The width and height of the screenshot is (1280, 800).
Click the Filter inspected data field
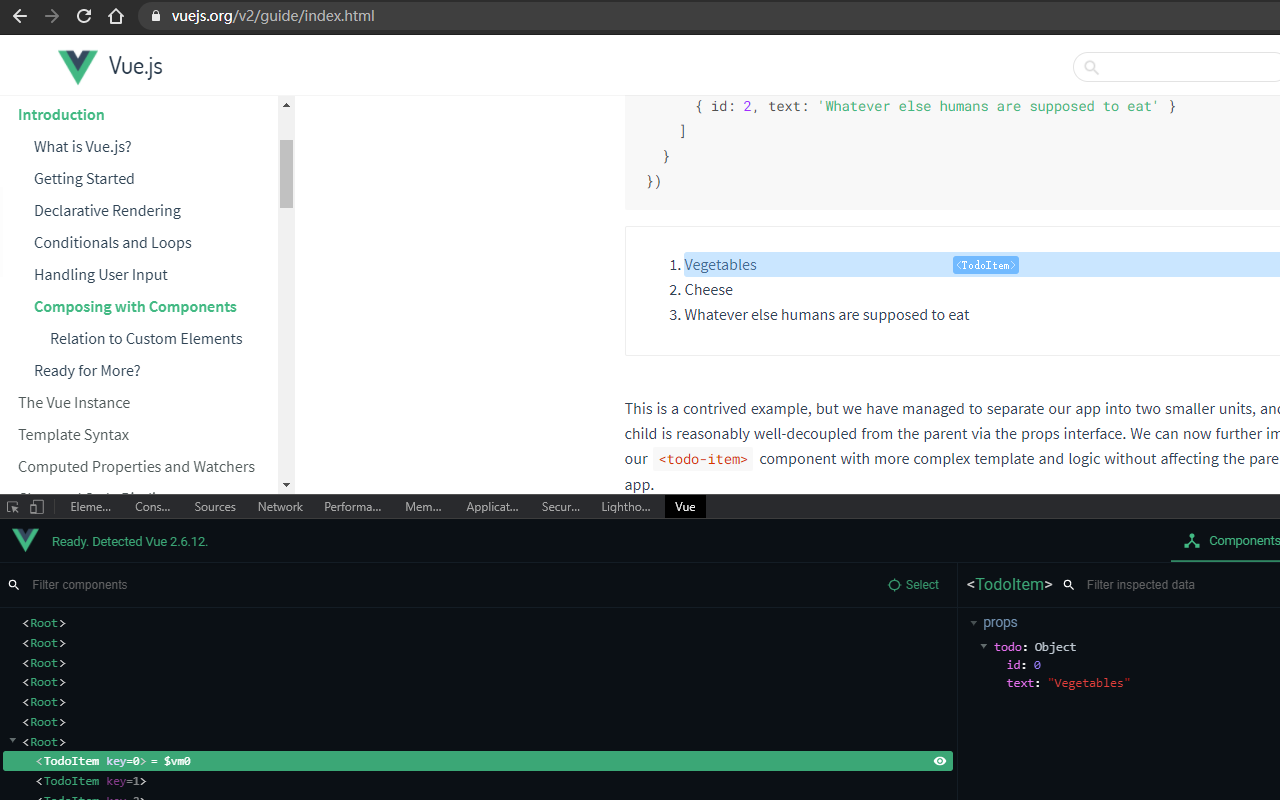point(1150,585)
